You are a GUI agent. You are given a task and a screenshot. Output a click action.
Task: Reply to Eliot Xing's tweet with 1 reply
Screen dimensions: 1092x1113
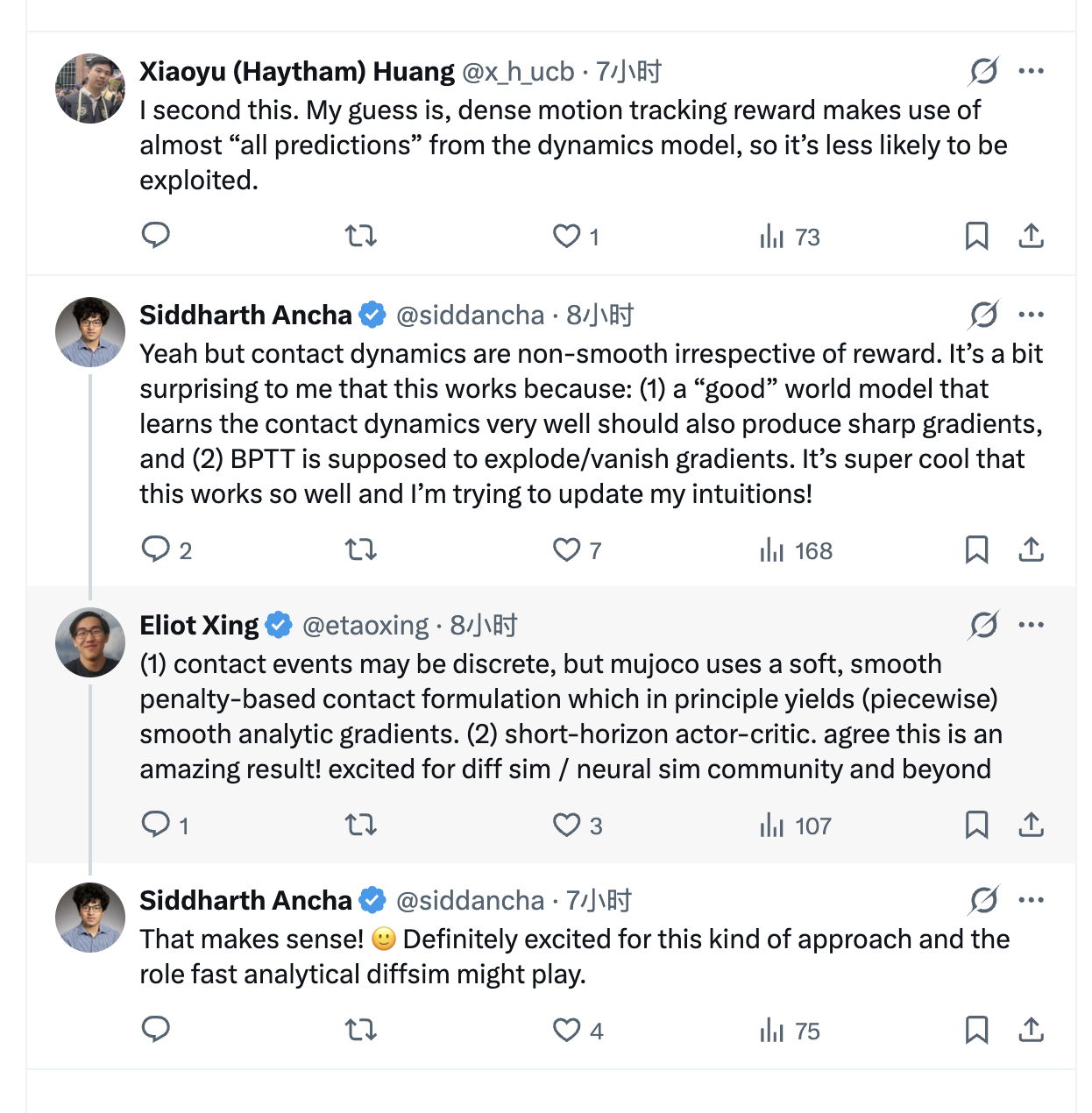click(165, 825)
